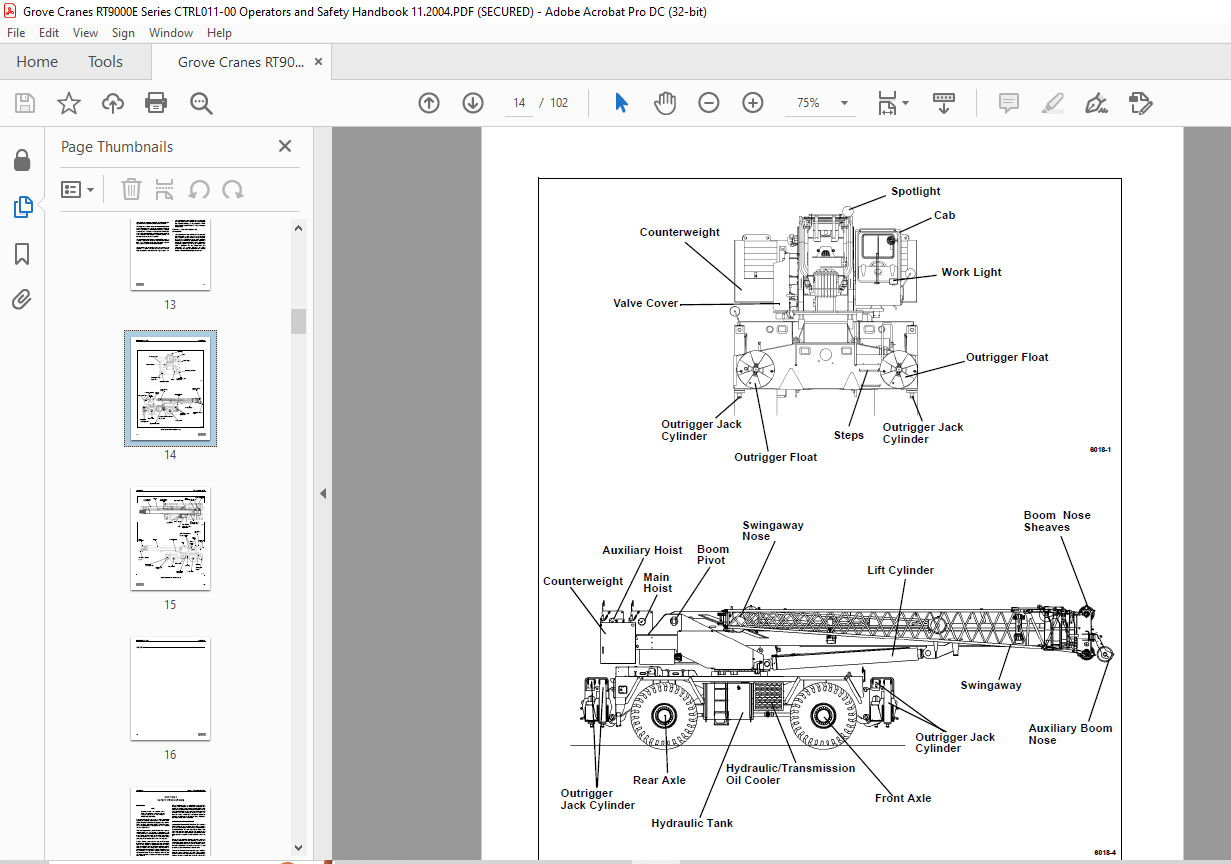Click the 'Page Thumbnails' panel title
This screenshot has width=1231, height=864.
117,147
